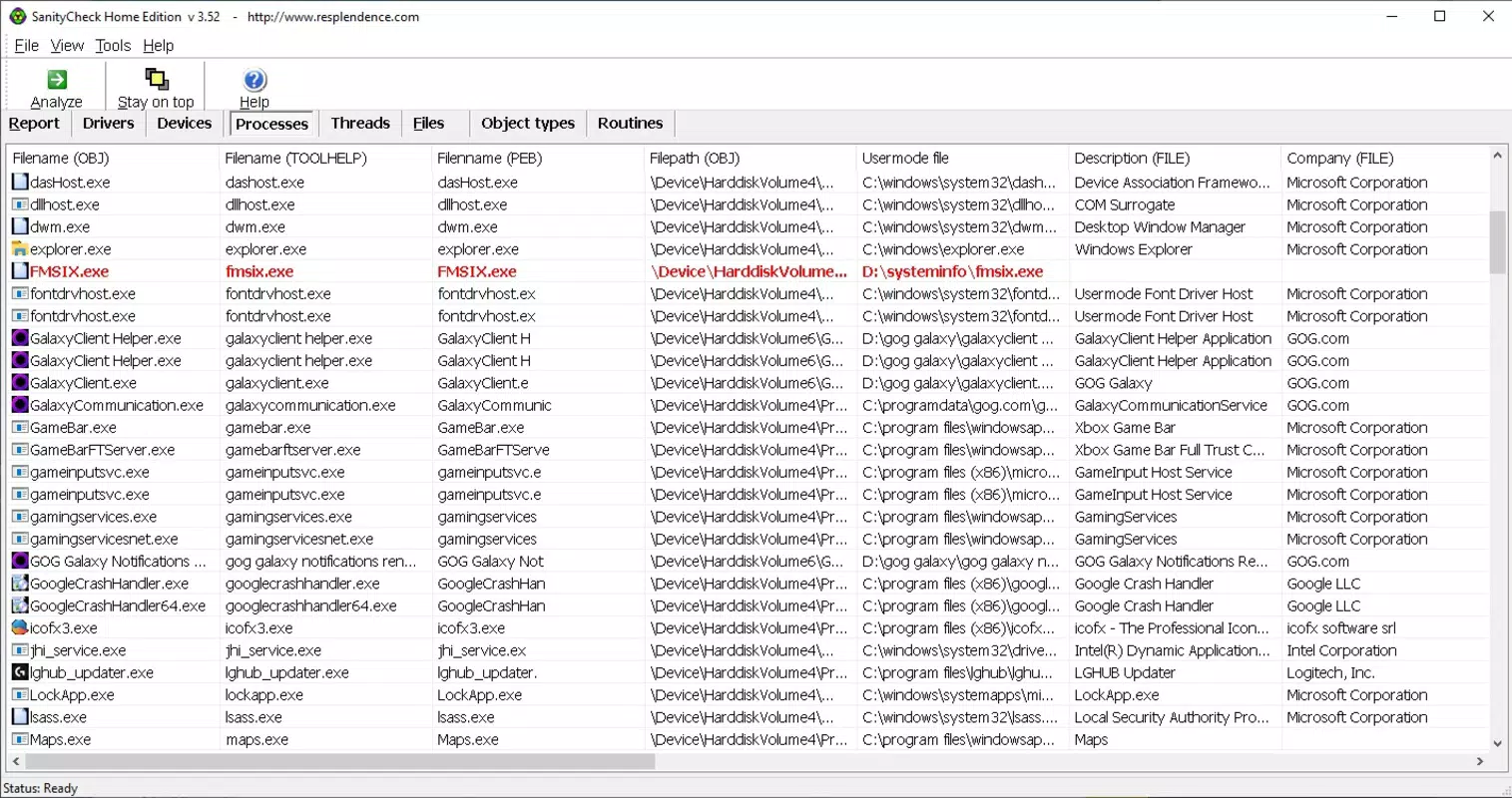Select the Desktop Window Manager description
The width and height of the screenshot is (1512, 798).
(1160, 226)
